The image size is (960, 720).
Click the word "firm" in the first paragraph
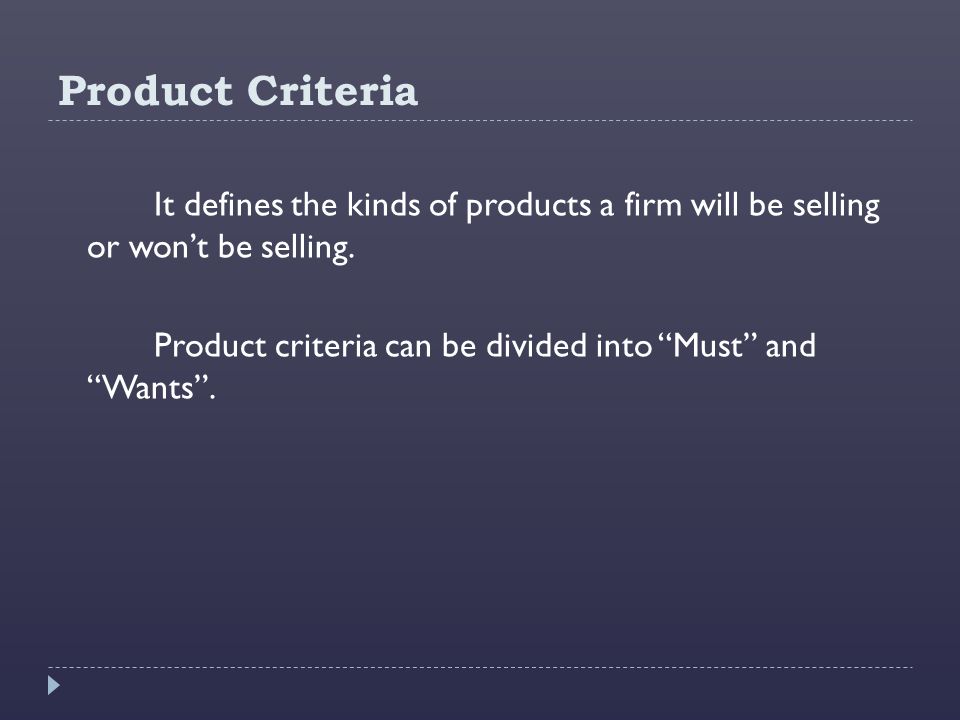coord(653,204)
